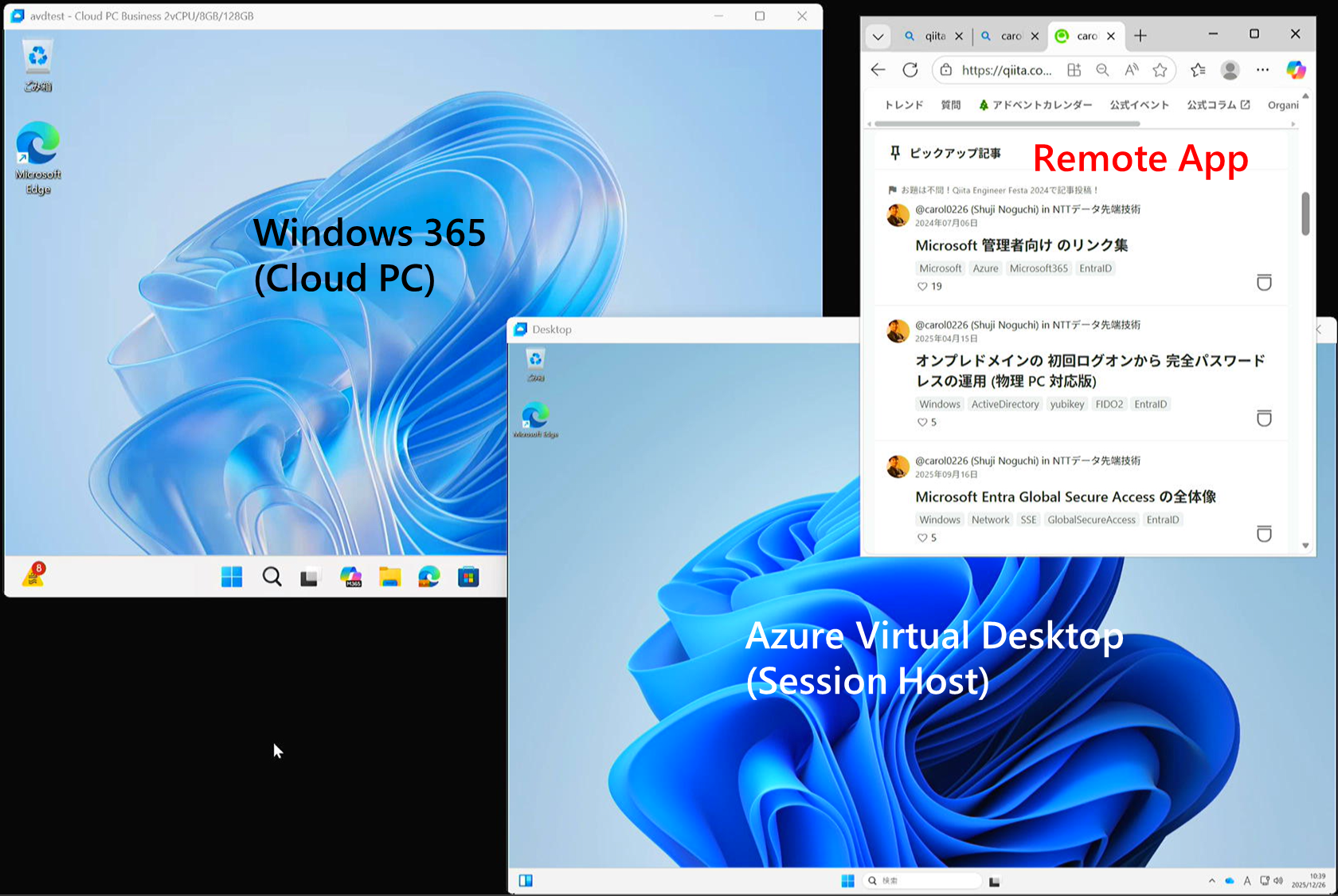
Task: Stock the オンプレドメイン article
Action: (x=1264, y=418)
